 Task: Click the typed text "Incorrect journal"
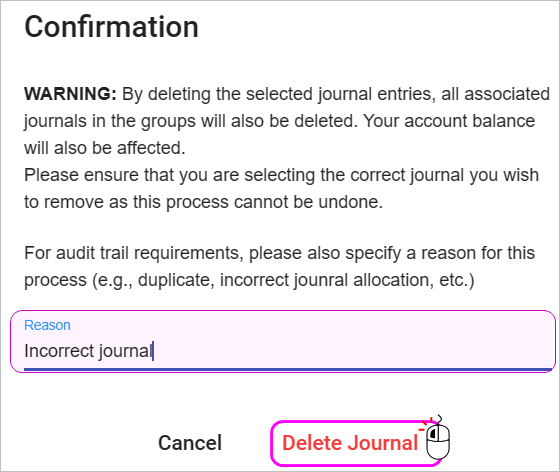tap(88, 351)
